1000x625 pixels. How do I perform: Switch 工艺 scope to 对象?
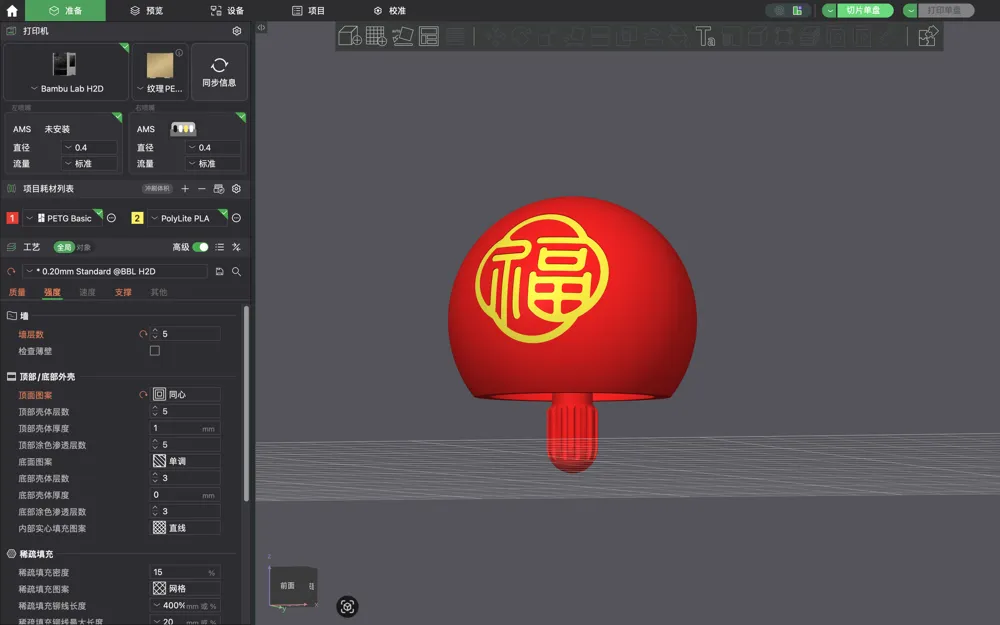[84, 247]
